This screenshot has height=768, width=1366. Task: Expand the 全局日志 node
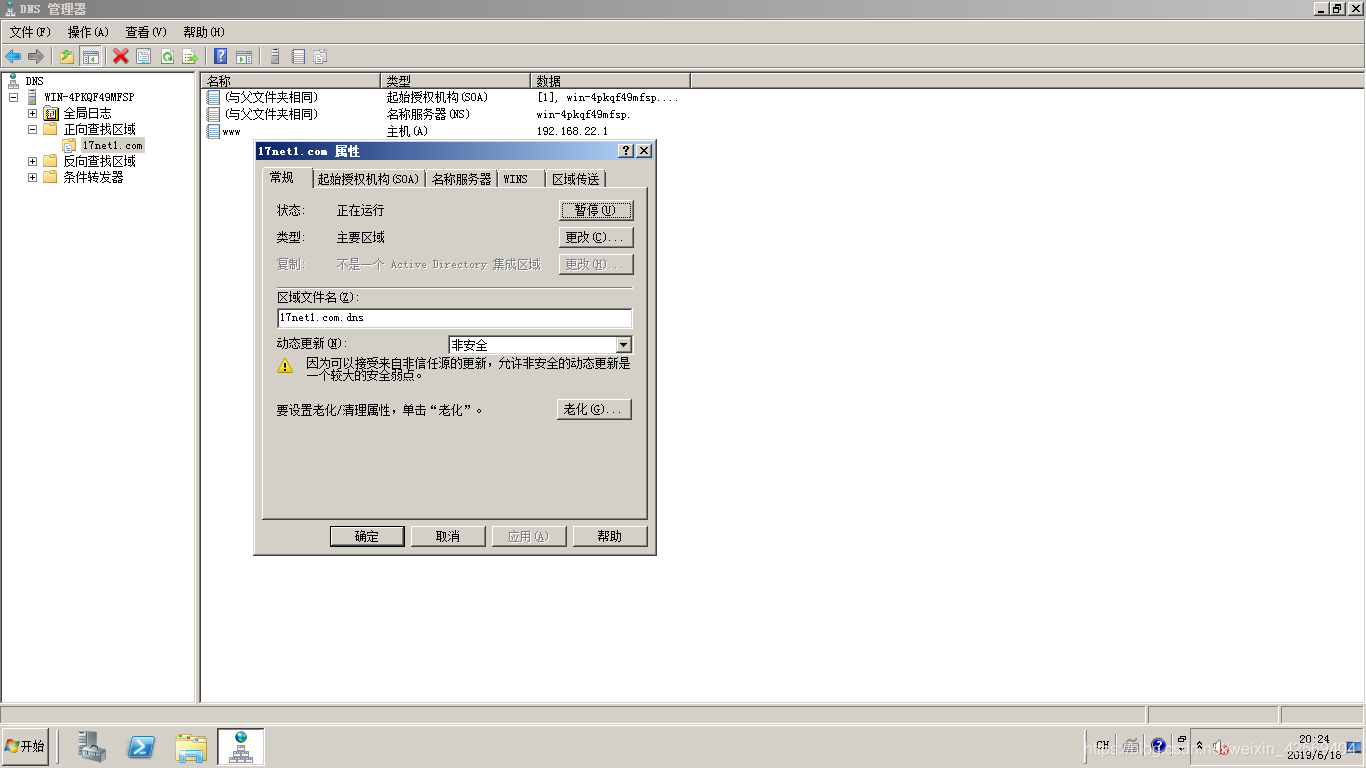click(x=32, y=113)
